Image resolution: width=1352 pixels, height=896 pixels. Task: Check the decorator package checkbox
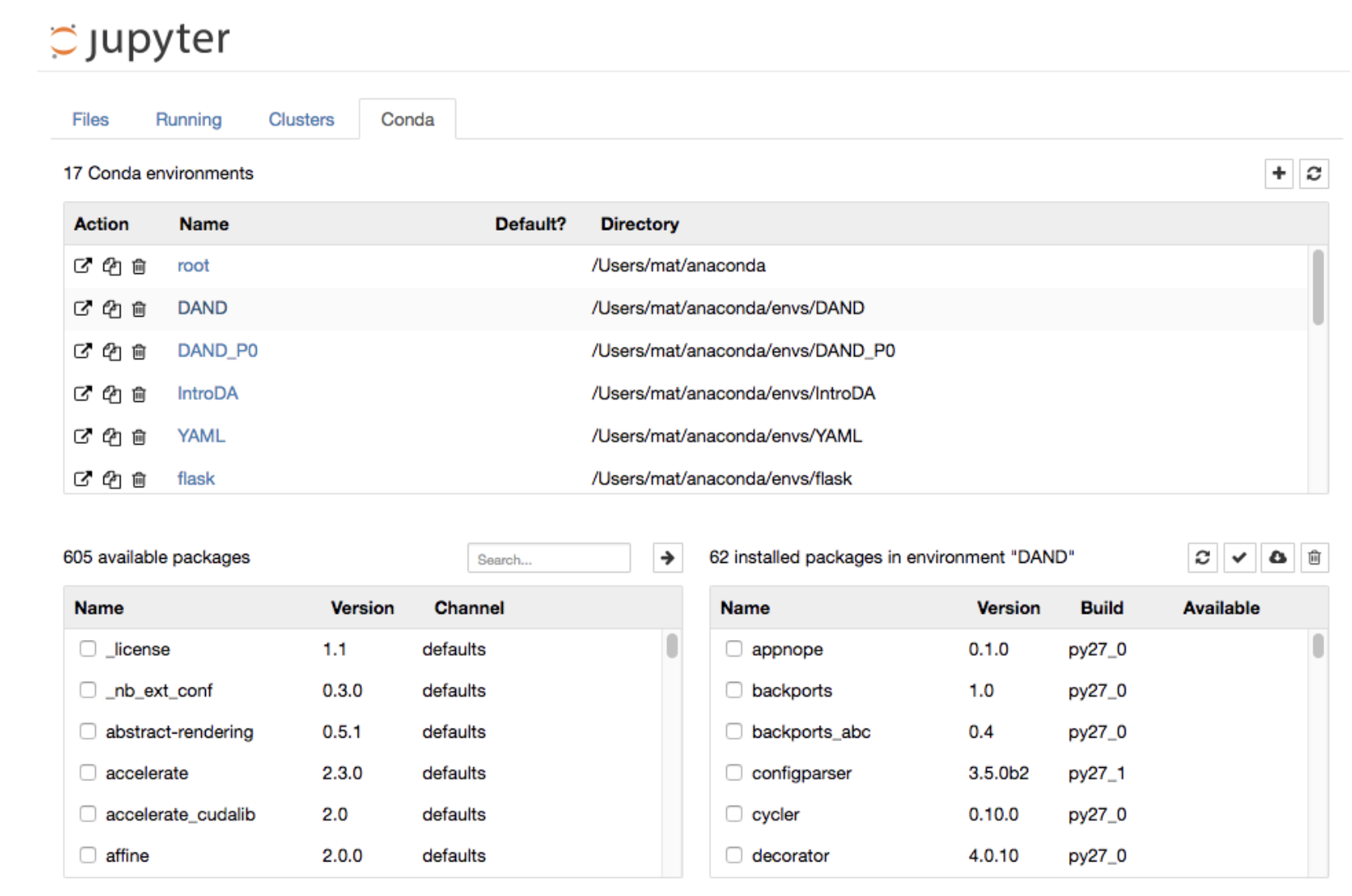pyautogui.click(x=734, y=855)
